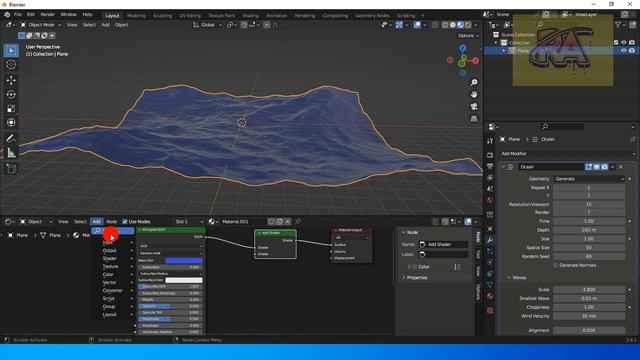Open the Slot 1 material slot dropdown
Image resolution: width=640 pixels, height=360 pixels.
(x=189, y=222)
